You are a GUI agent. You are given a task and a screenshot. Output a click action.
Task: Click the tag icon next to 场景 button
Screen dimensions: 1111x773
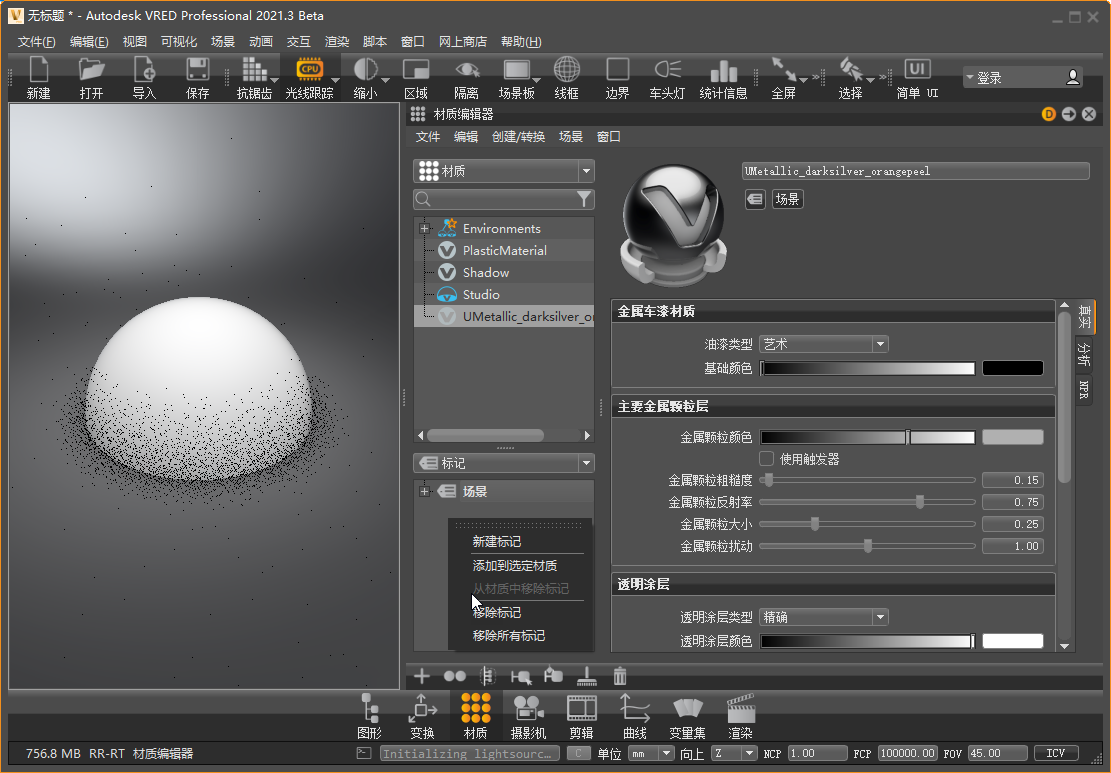click(755, 199)
